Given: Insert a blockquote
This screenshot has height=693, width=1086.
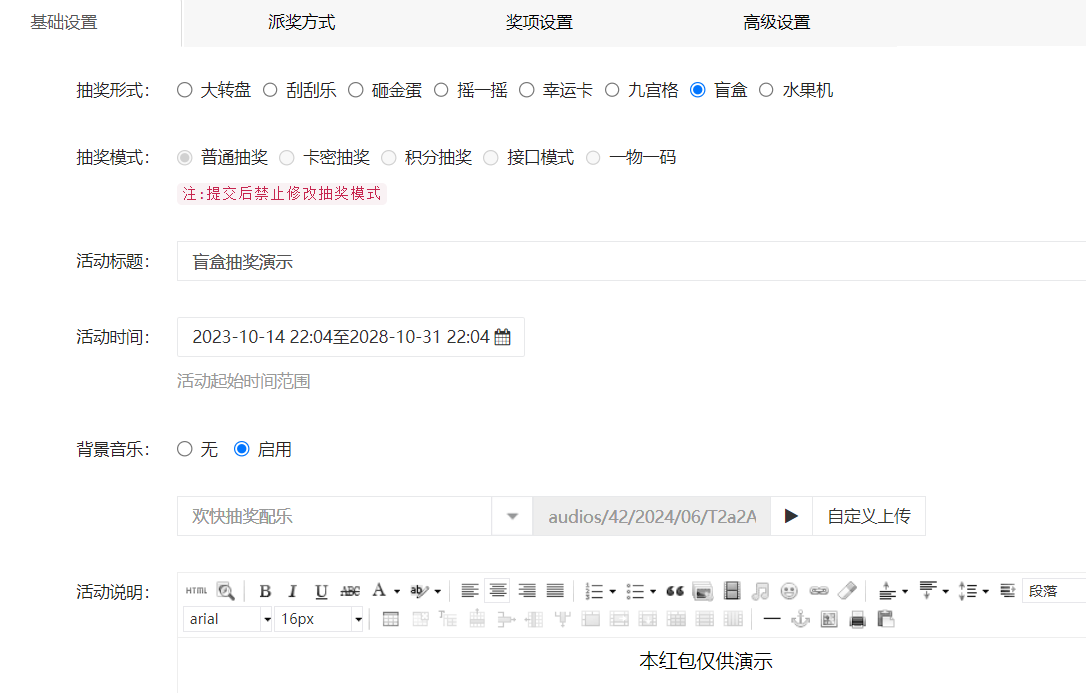Looking at the screenshot, I should coord(675,591).
